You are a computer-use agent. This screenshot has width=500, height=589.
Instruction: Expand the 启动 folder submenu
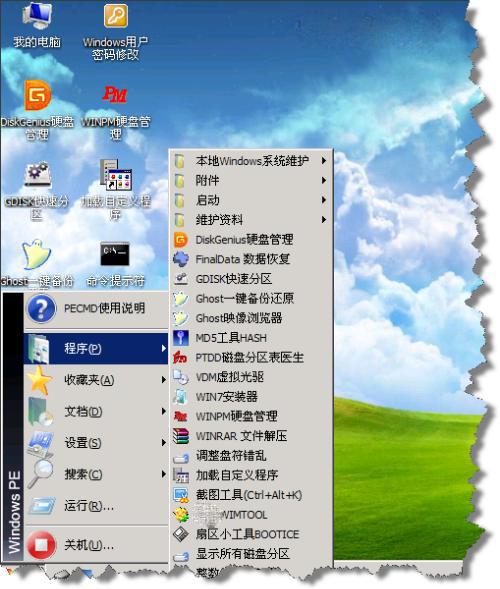251,200
